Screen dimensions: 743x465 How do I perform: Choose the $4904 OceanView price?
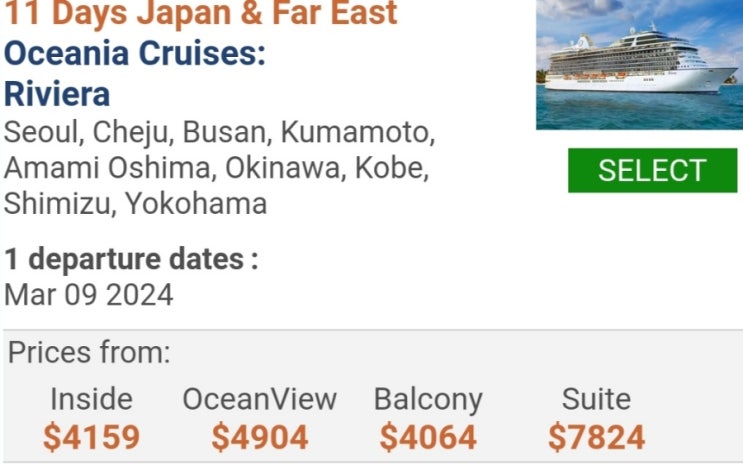click(x=259, y=437)
